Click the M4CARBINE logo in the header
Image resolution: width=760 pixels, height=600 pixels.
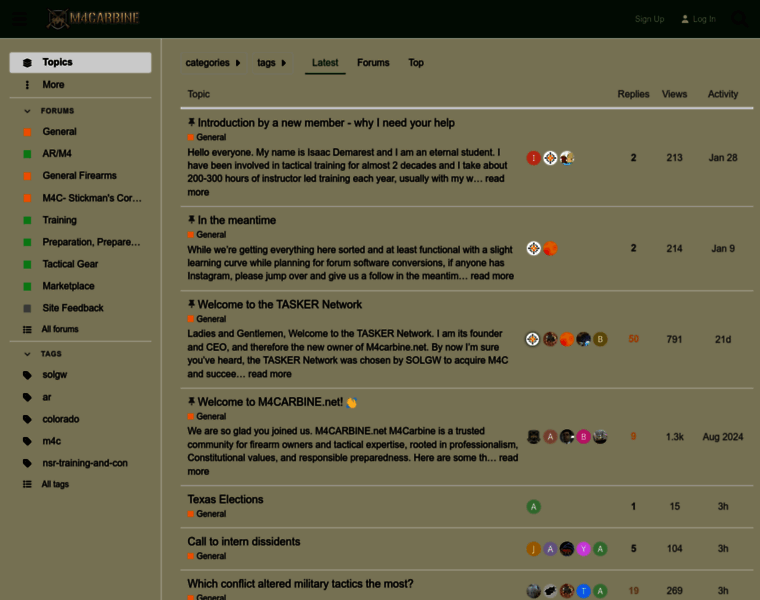pos(93,18)
